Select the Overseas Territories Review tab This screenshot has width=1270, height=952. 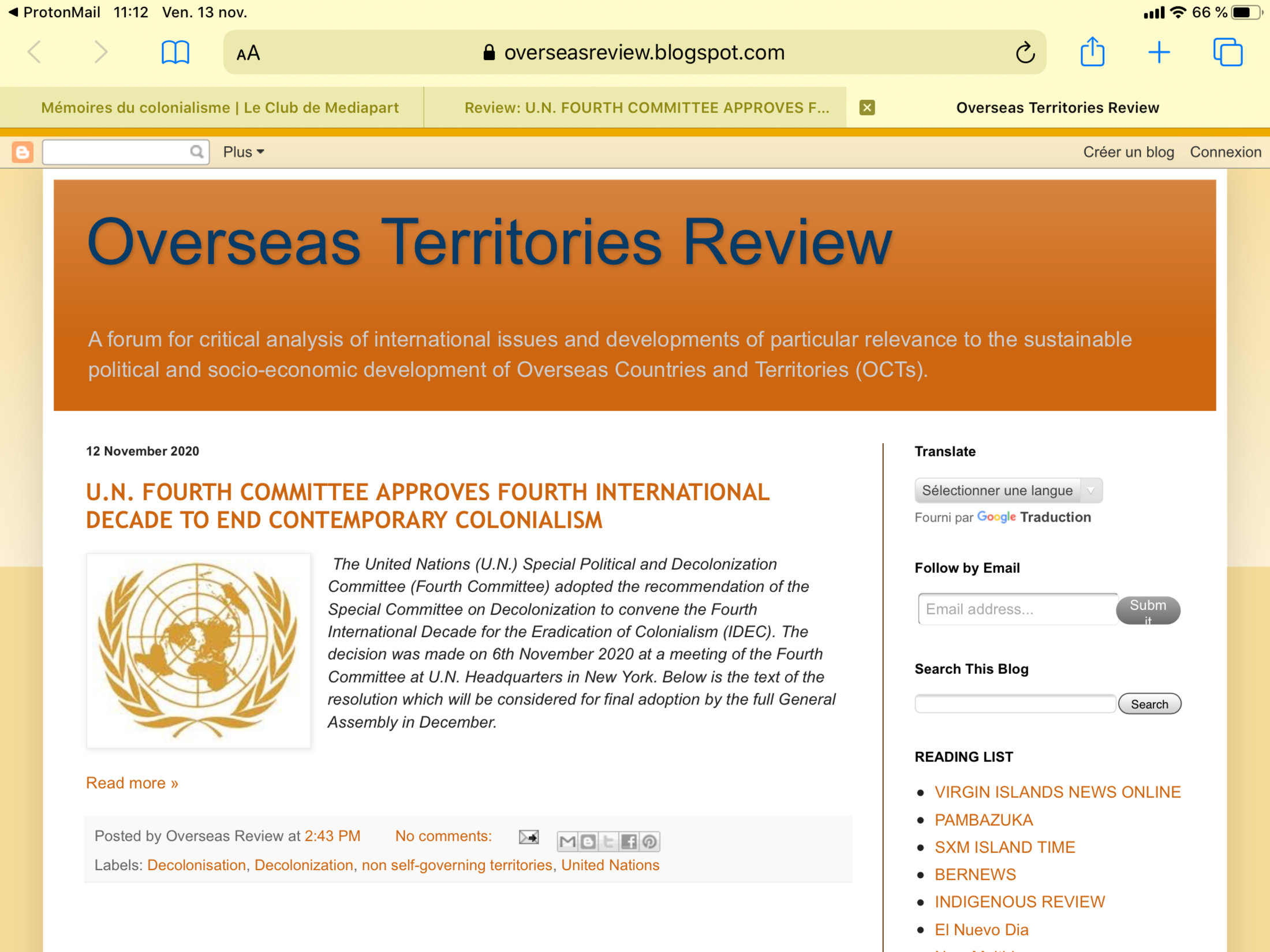click(1058, 108)
